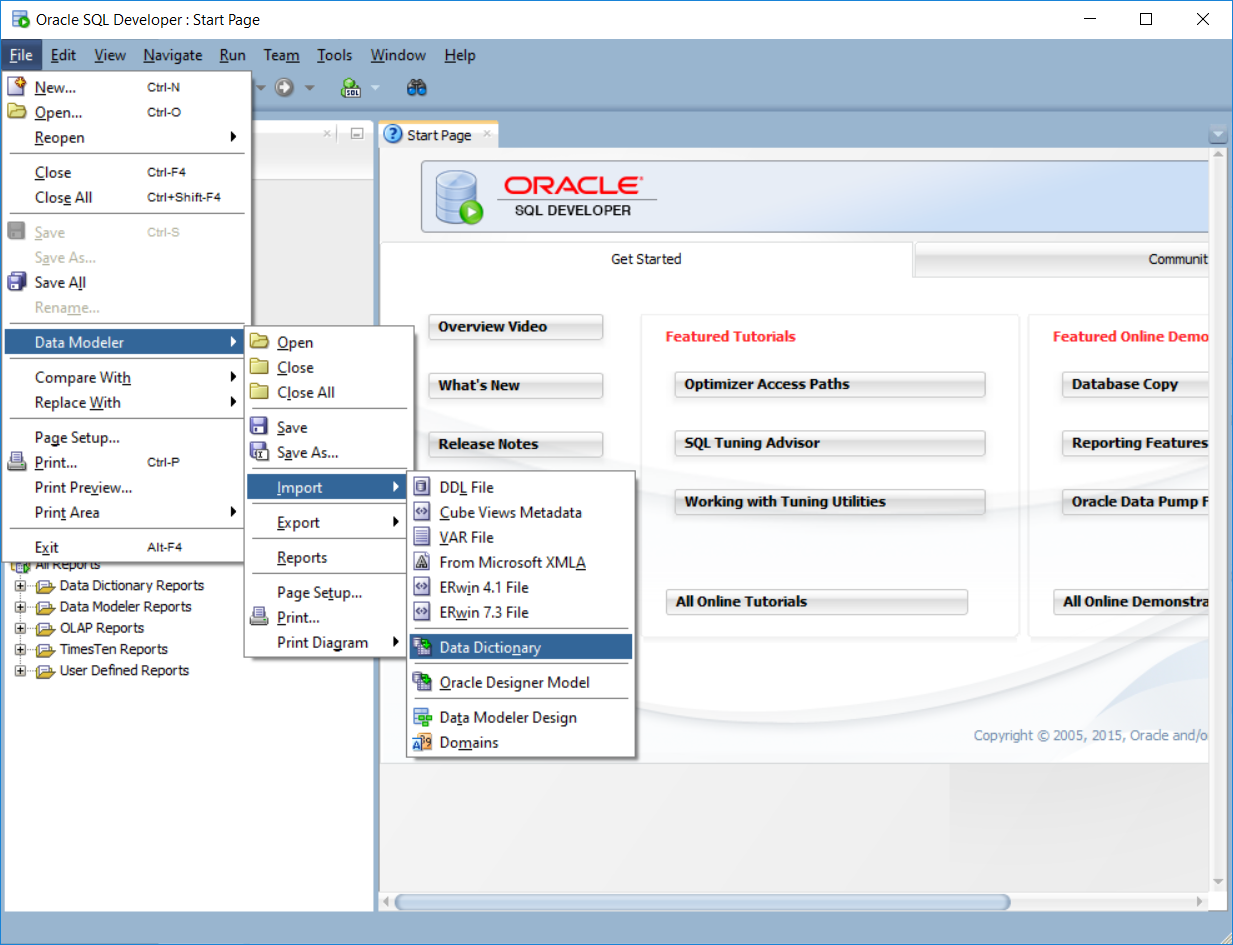The width and height of the screenshot is (1233, 945).
Task: Open the Optimizer Access Paths tutorial
Action: pyautogui.click(x=829, y=384)
